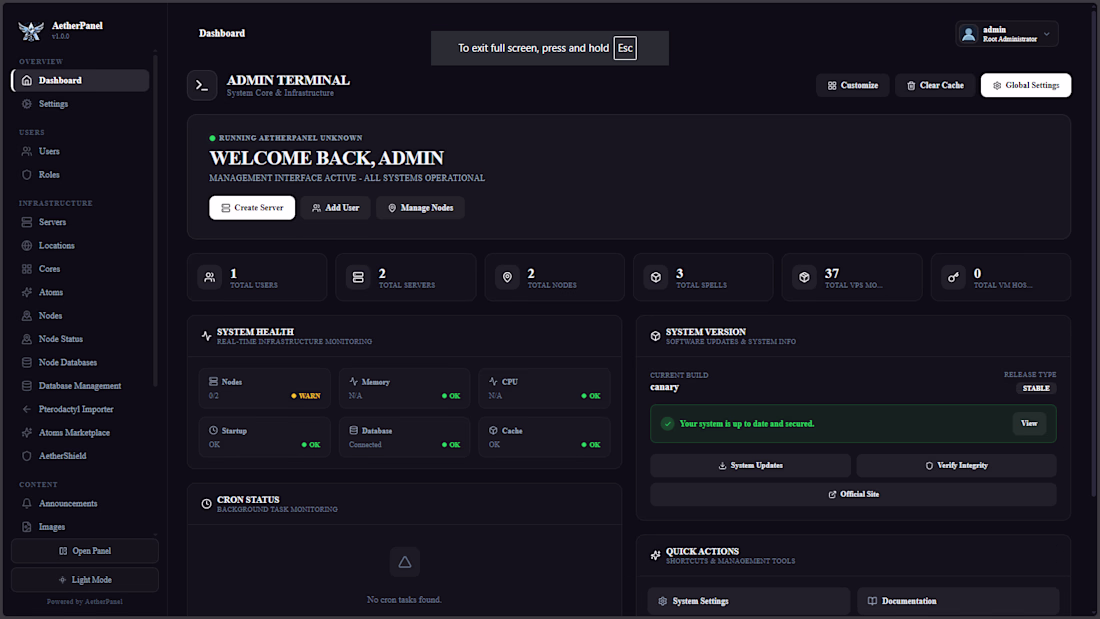Click the admin user avatar icon

tap(969, 34)
